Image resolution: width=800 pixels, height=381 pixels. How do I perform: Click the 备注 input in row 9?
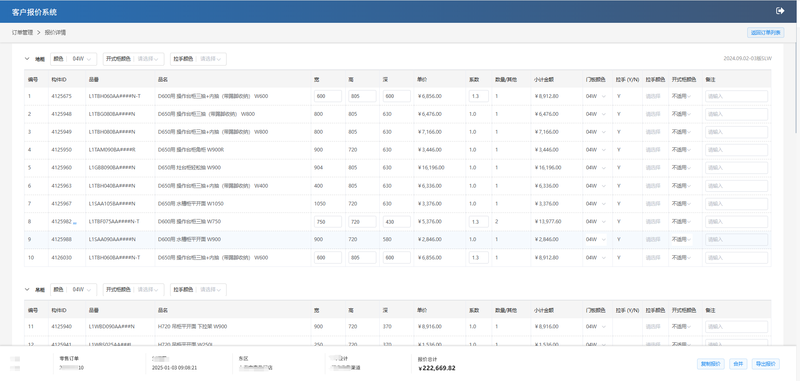(736, 239)
